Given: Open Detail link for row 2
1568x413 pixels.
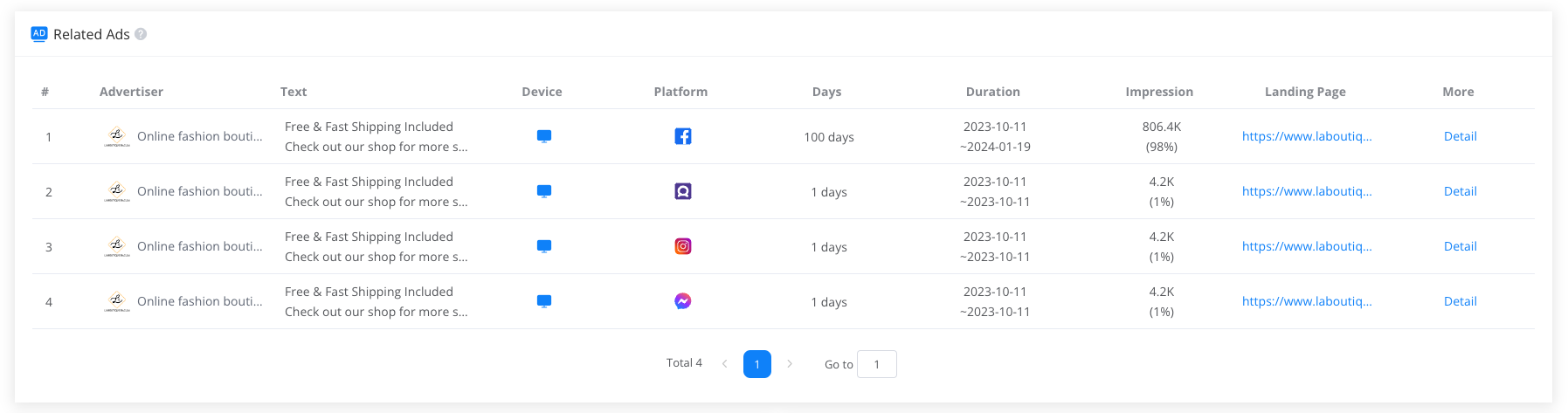Looking at the screenshot, I should (1460, 191).
